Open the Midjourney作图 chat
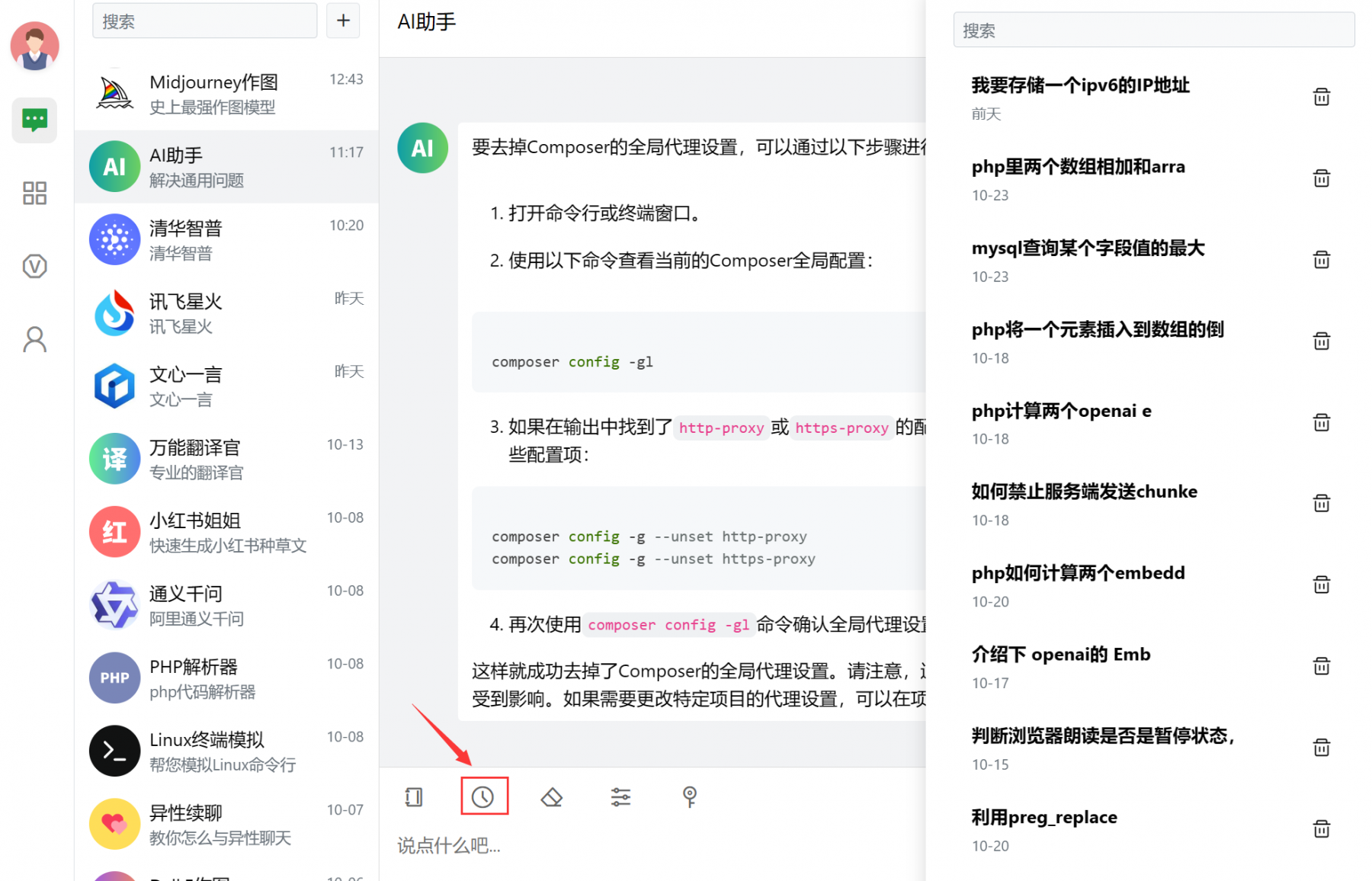This screenshot has height=881, width=1372. pyautogui.click(x=226, y=94)
